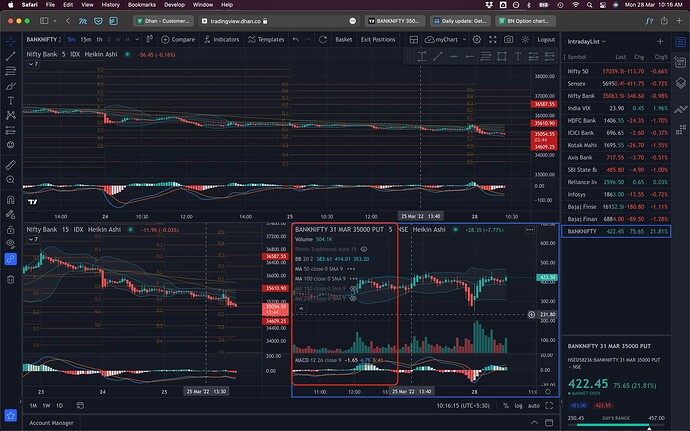Select the trend line drawing tool
The width and height of the screenshot is (690, 431).
point(11,56)
